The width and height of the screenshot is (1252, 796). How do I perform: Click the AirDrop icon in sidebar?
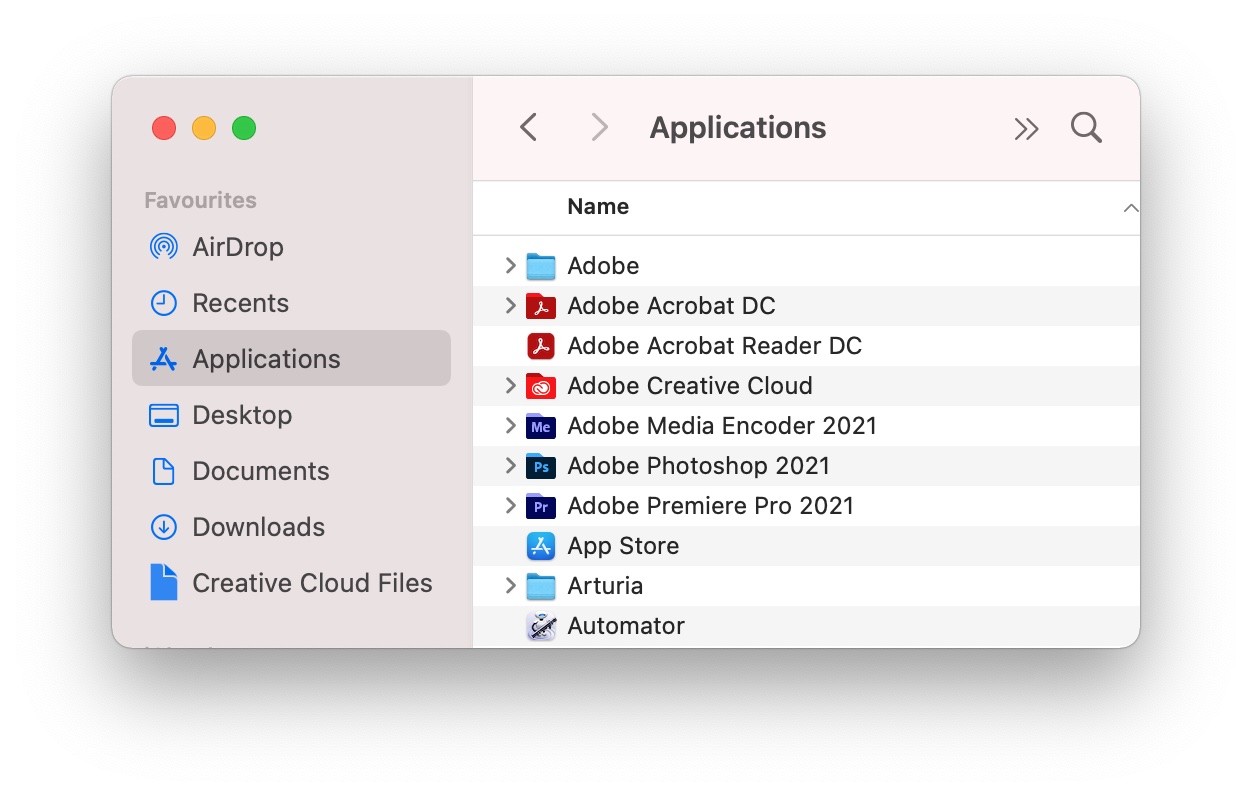[x=163, y=247]
